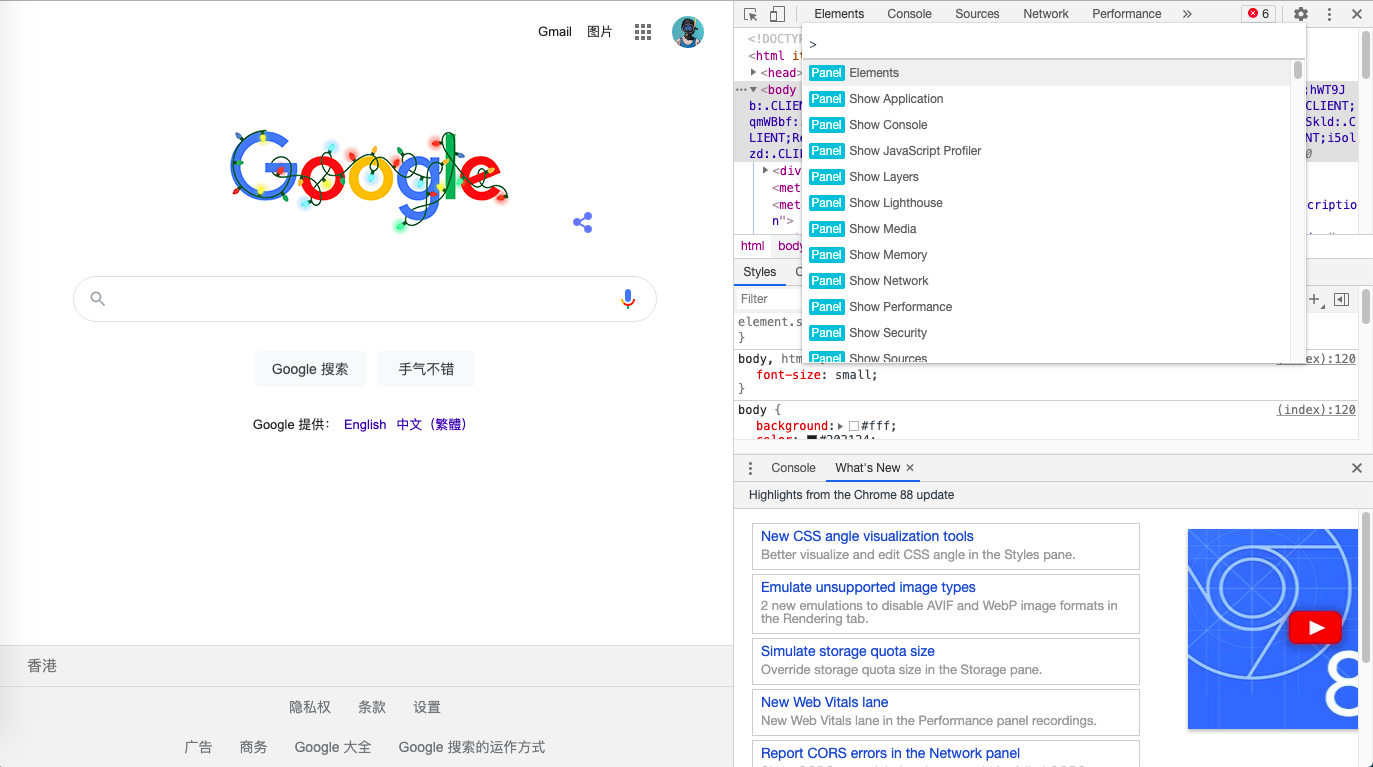Open the 图片 images link

(x=600, y=32)
